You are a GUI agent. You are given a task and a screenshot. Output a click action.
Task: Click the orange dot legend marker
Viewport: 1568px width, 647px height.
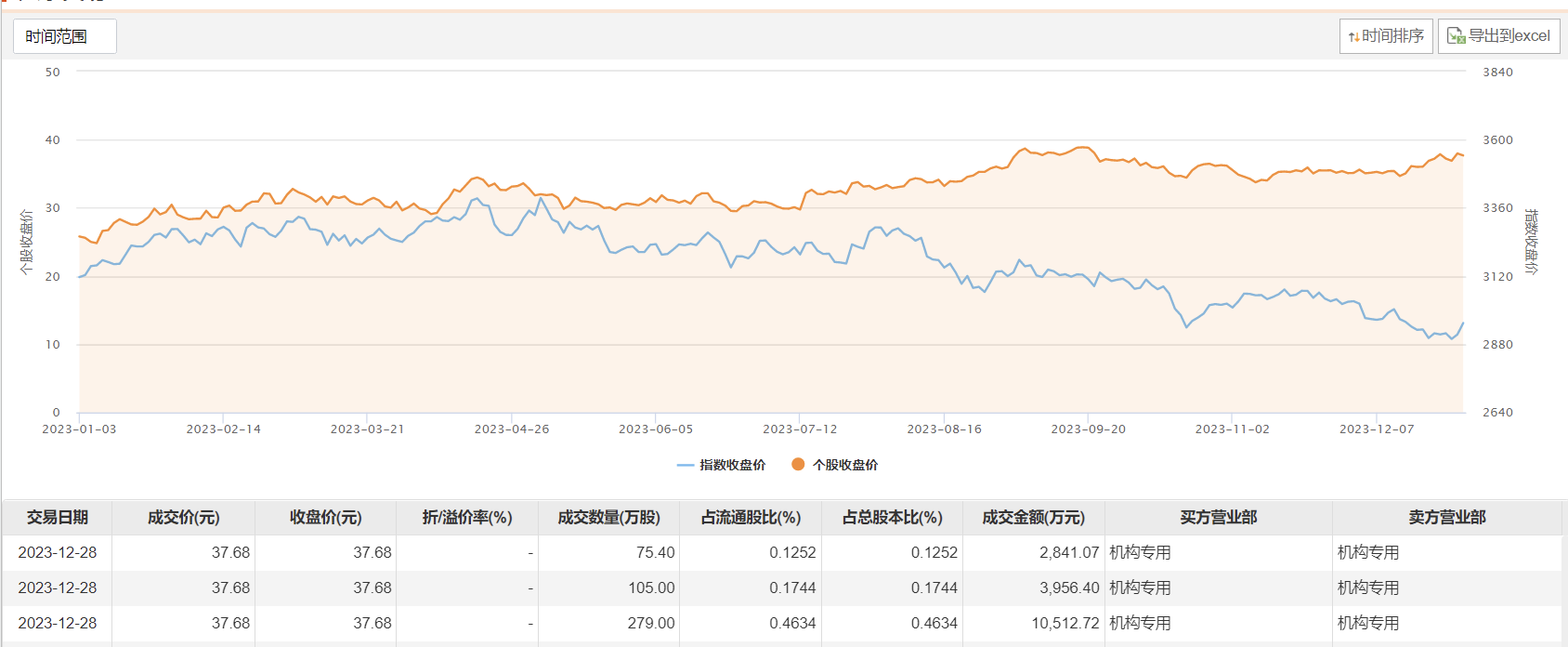coord(798,464)
